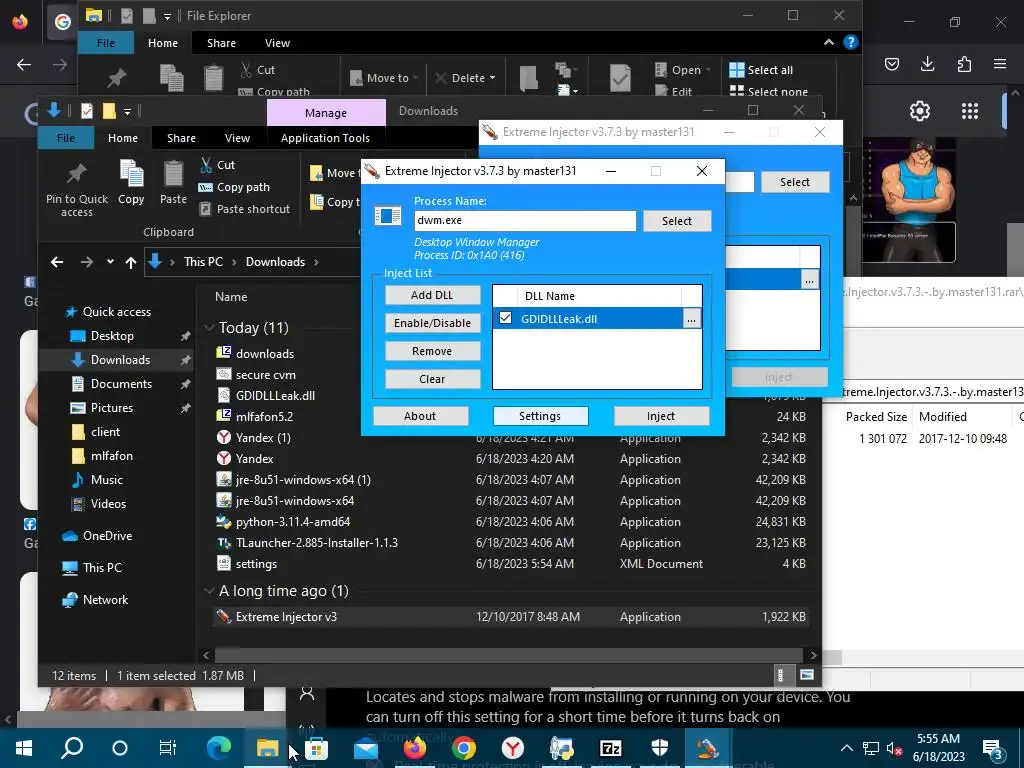The width and height of the screenshot is (1024, 768).
Task: Click Select in the background Extreme Injector window
Action: [x=795, y=182]
